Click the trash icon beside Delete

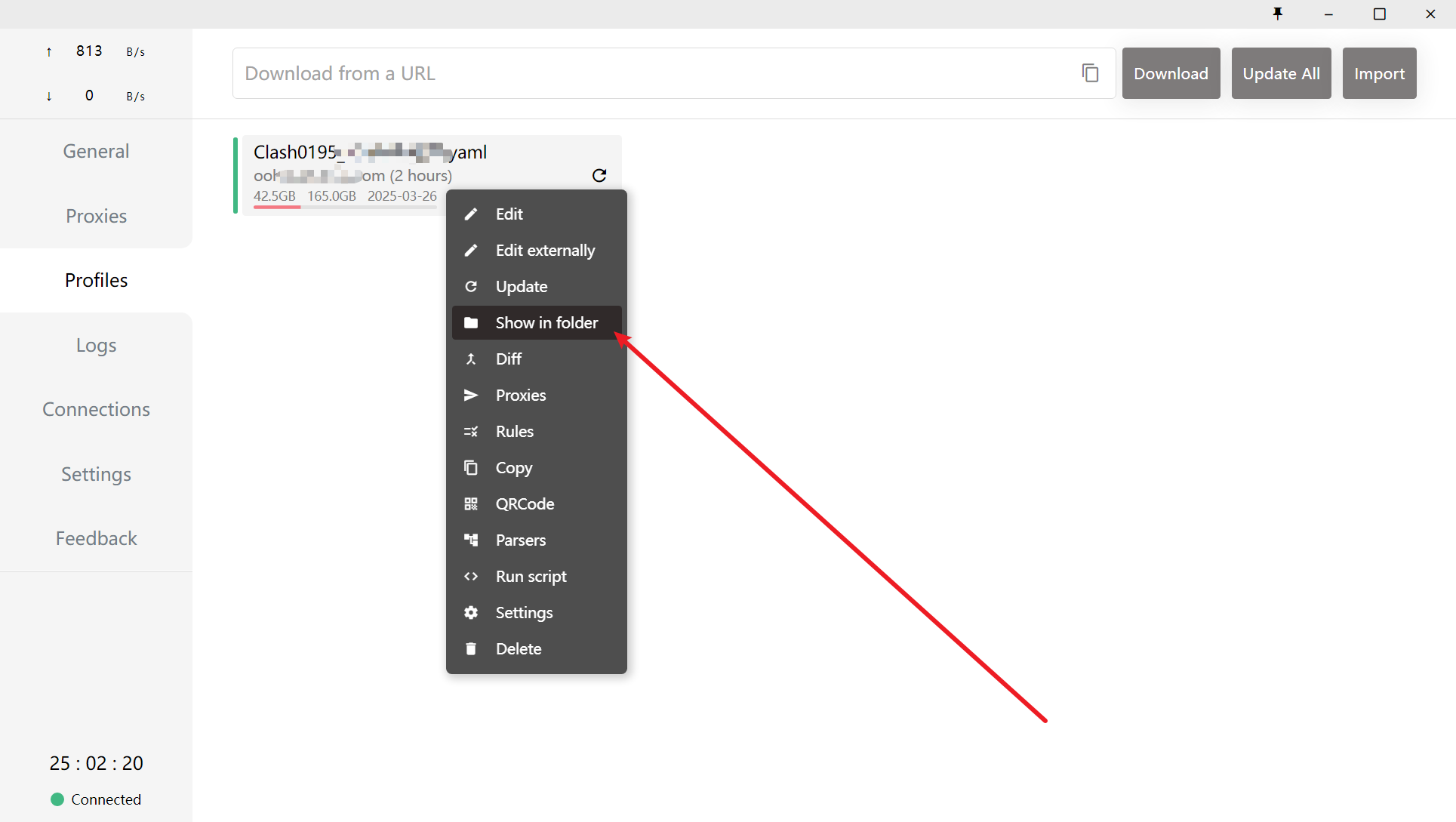[x=471, y=648]
